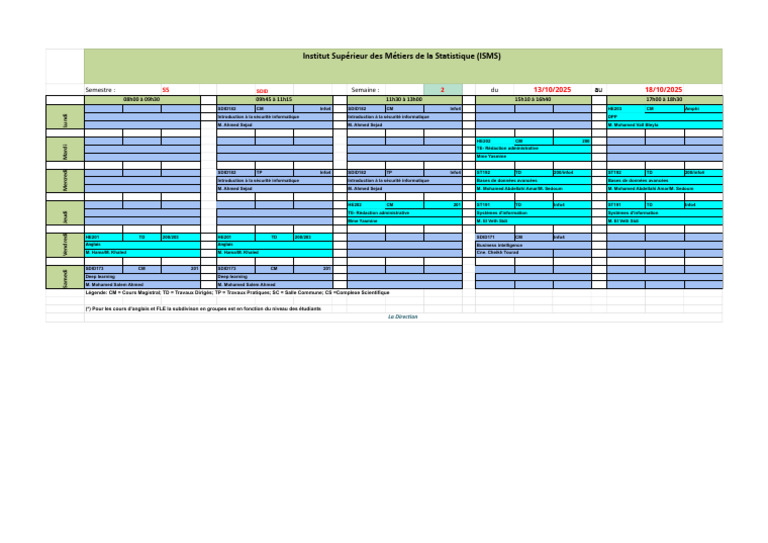Viewport: 768px width, 543px height.
Task: Select the start date '13/10/2025'
Action: (x=552, y=90)
